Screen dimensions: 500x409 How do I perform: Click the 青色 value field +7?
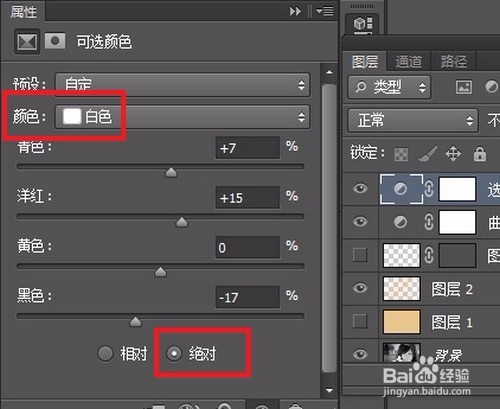point(248,148)
